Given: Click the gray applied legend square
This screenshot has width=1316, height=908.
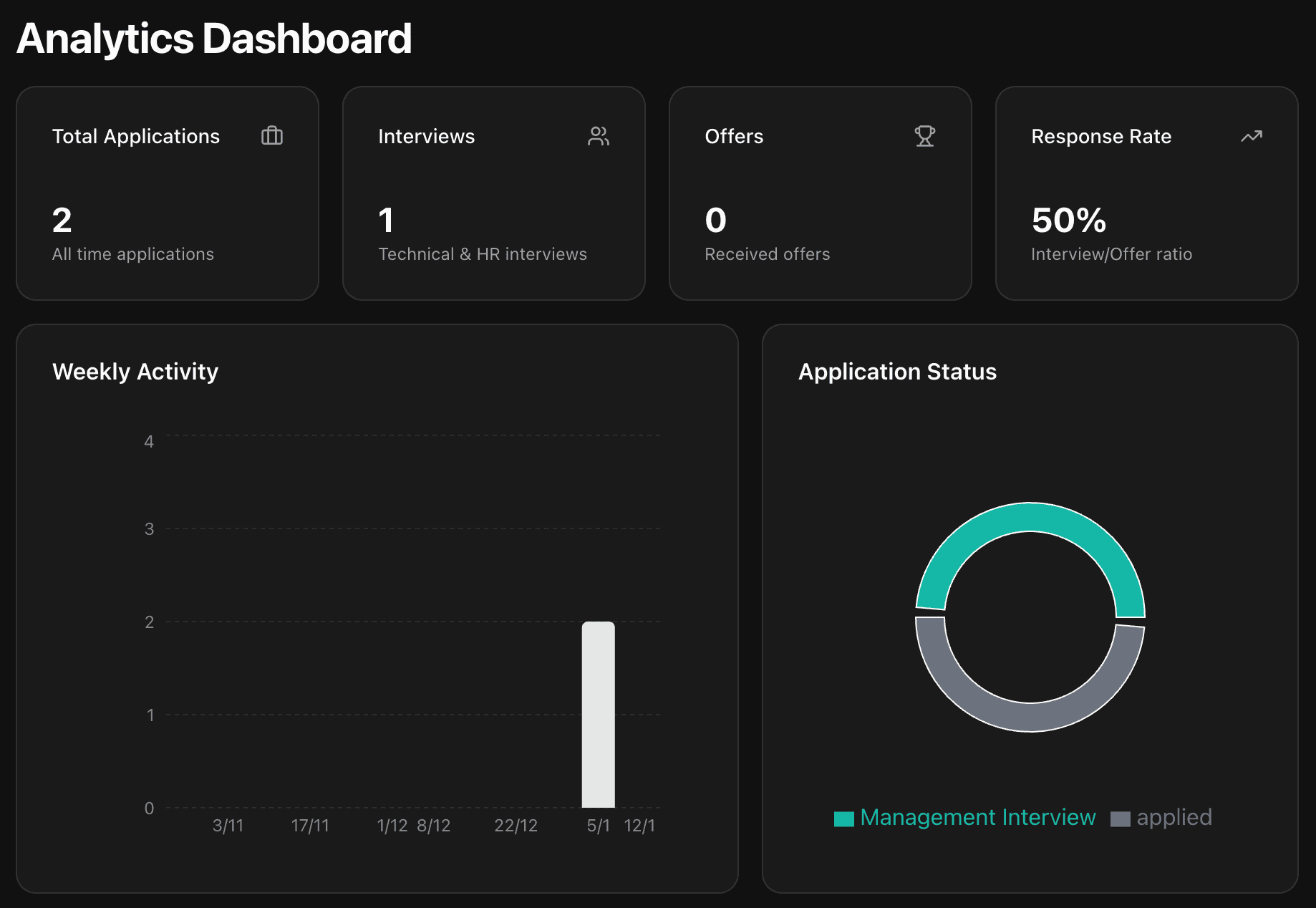Looking at the screenshot, I should tap(1121, 818).
